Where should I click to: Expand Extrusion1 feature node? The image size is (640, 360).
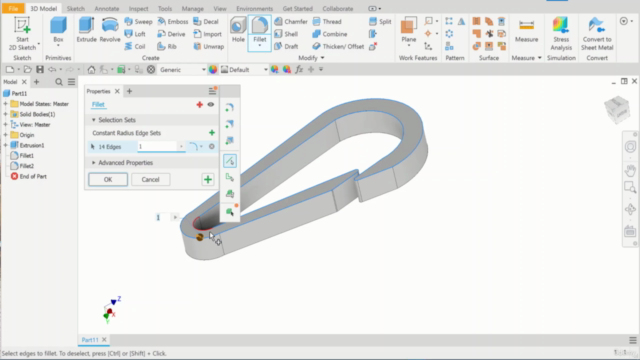point(5,145)
